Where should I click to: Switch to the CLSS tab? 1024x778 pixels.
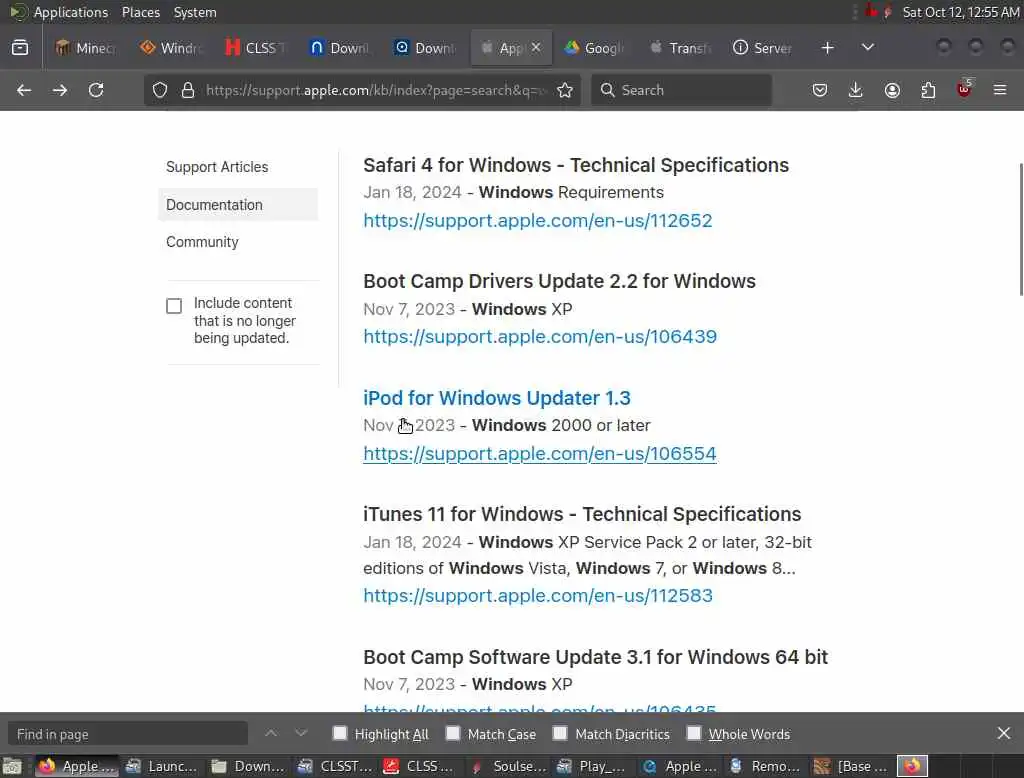click(255, 48)
